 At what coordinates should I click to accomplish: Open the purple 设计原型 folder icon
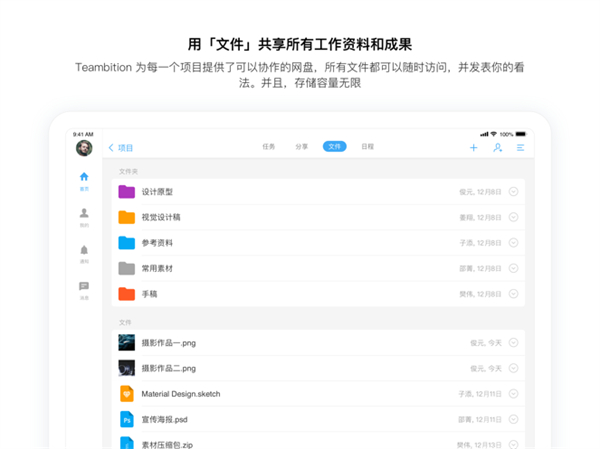click(x=127, y=191)
